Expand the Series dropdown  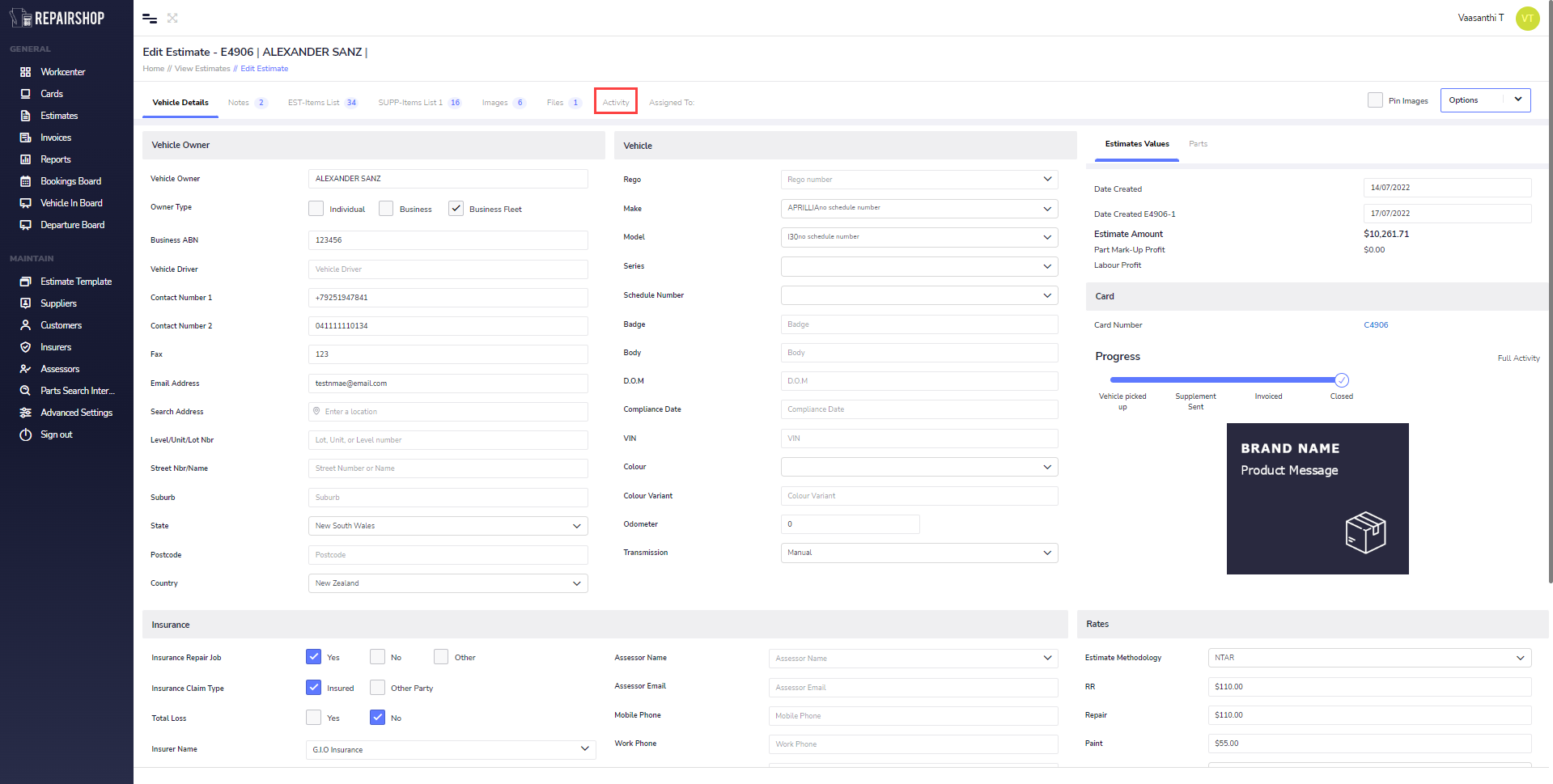(919, 266)
